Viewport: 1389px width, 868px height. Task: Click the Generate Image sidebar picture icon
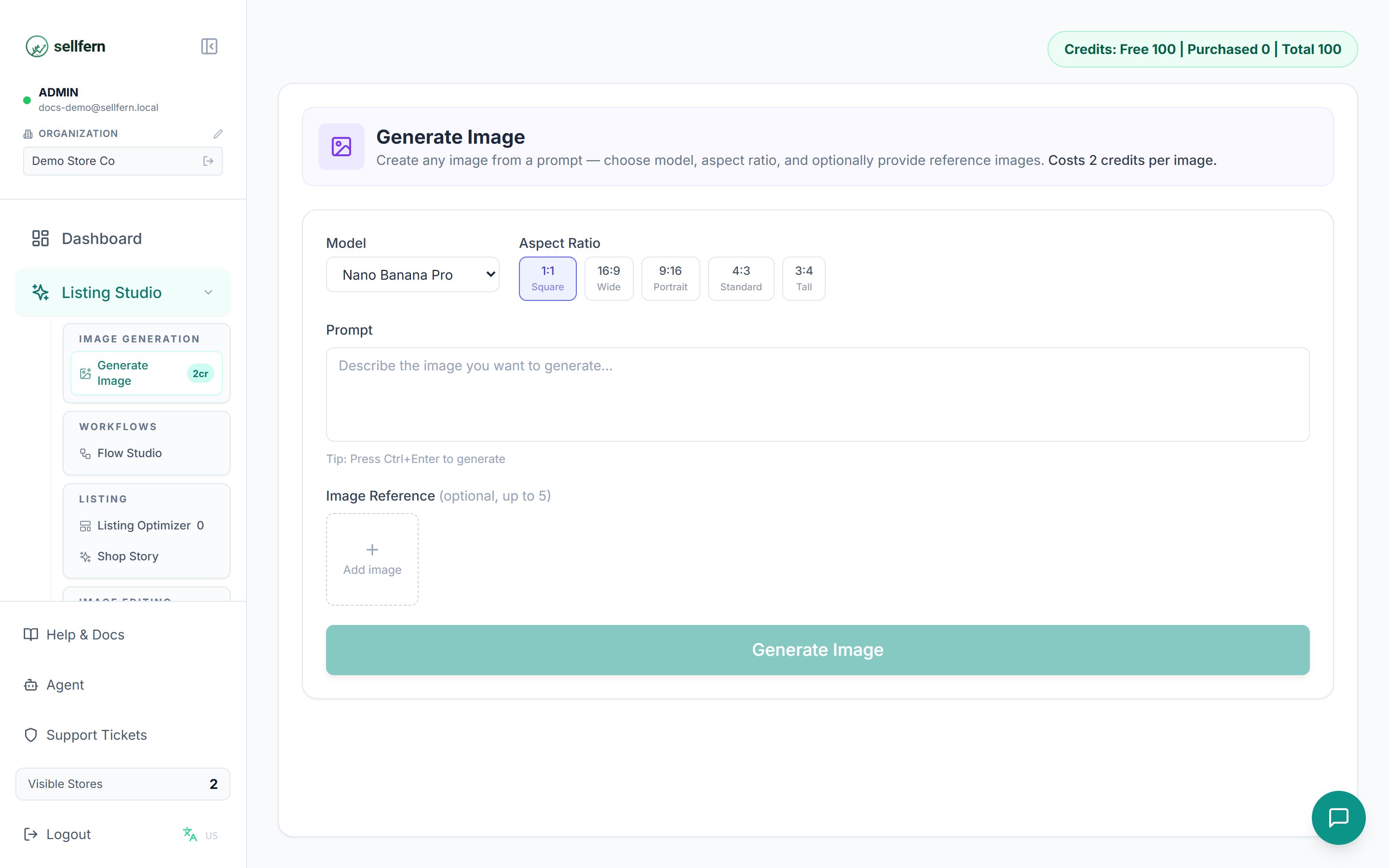pyautogui.click(x=85, y=374)
